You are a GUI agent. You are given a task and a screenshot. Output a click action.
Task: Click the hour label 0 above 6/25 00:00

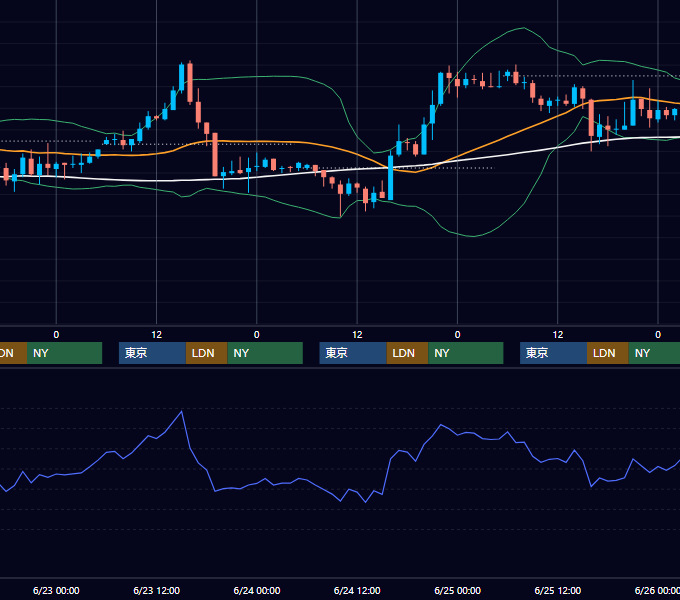458,335
